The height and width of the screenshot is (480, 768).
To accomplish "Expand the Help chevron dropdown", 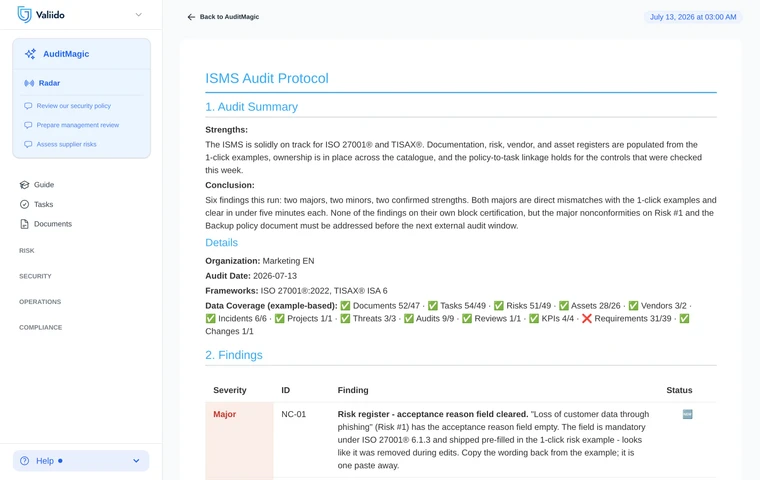I will click(136, 461).
